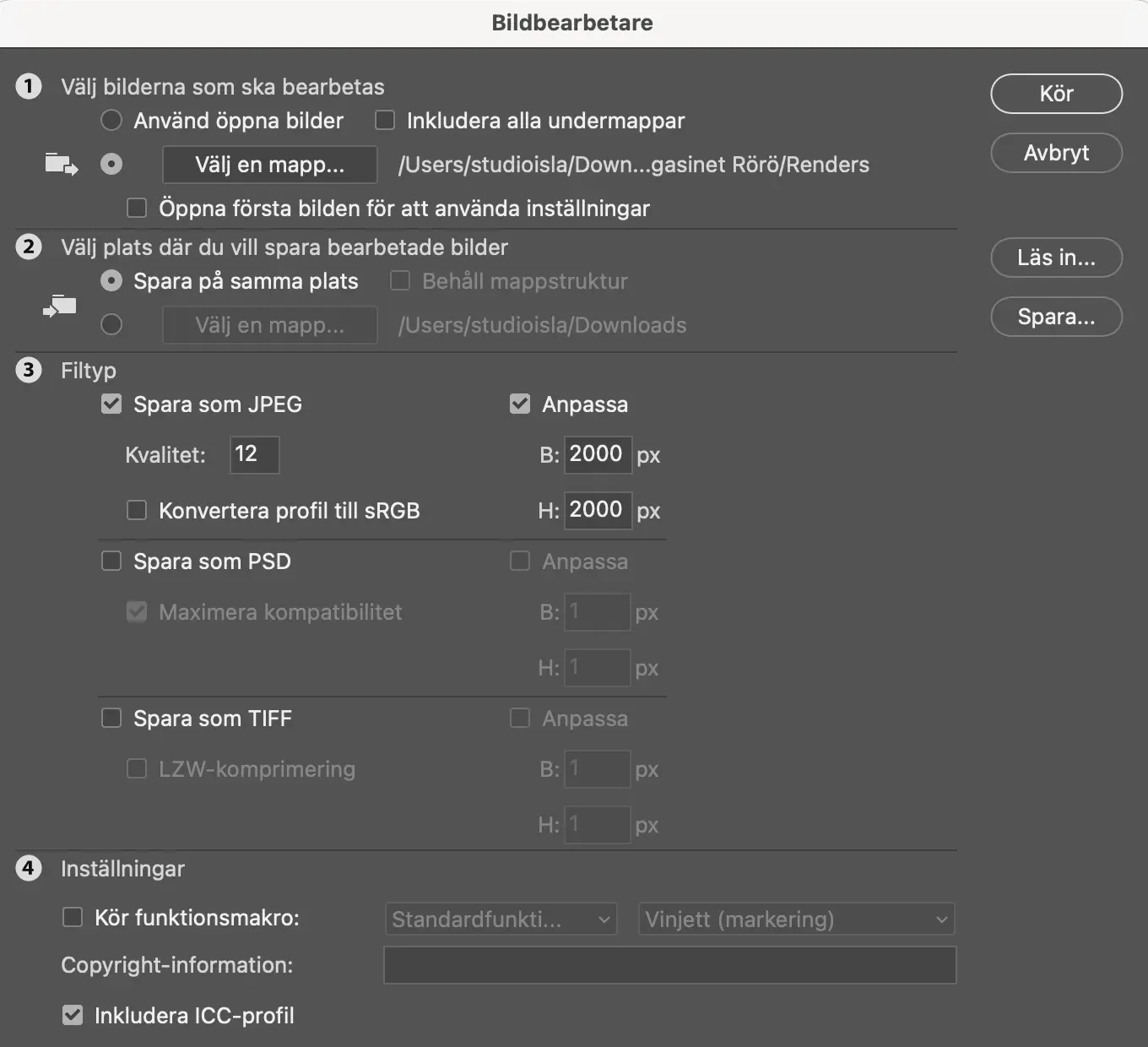Enable 'Konvertera profil till sRGB'

(137, 511)
